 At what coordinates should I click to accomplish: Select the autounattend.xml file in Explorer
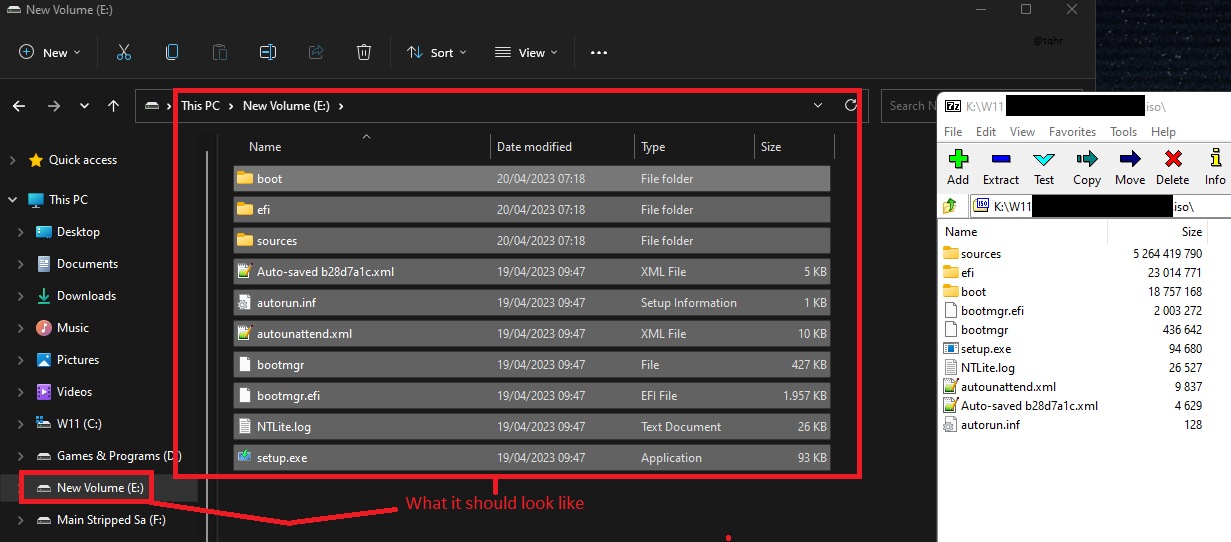click(304, 334)
